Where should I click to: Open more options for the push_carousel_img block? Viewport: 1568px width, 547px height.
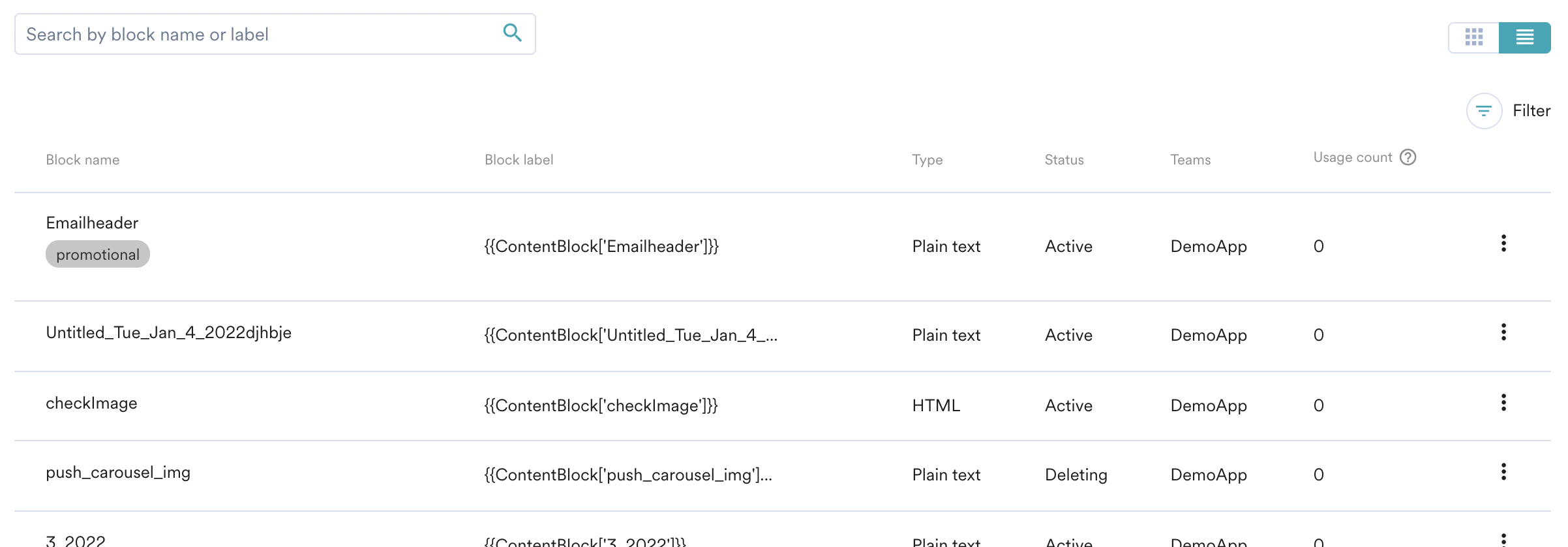coord(1503,472)
